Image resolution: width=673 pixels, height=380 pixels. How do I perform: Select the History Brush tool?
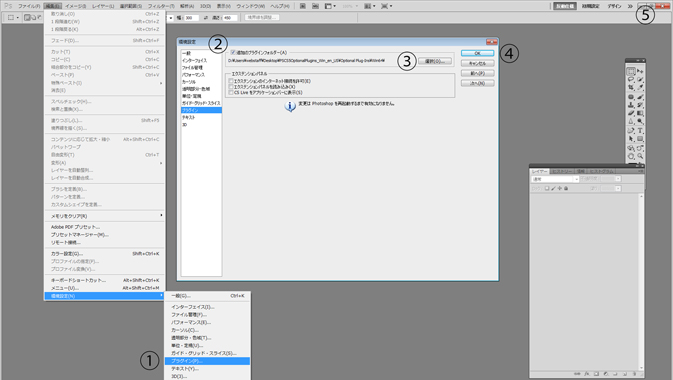coord(640,105)
